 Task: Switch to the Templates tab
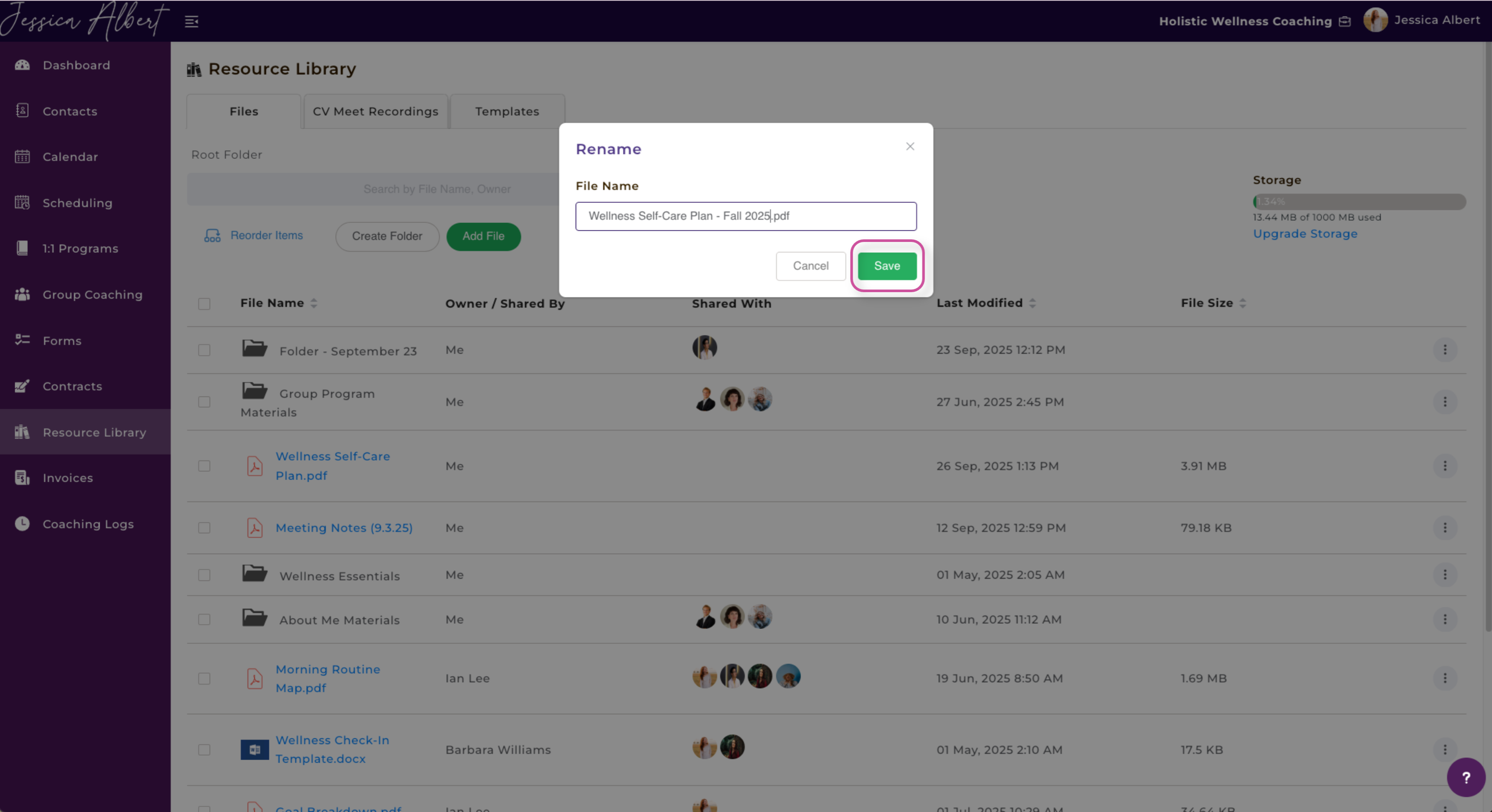pyautogui.click(x=507, y=111)
